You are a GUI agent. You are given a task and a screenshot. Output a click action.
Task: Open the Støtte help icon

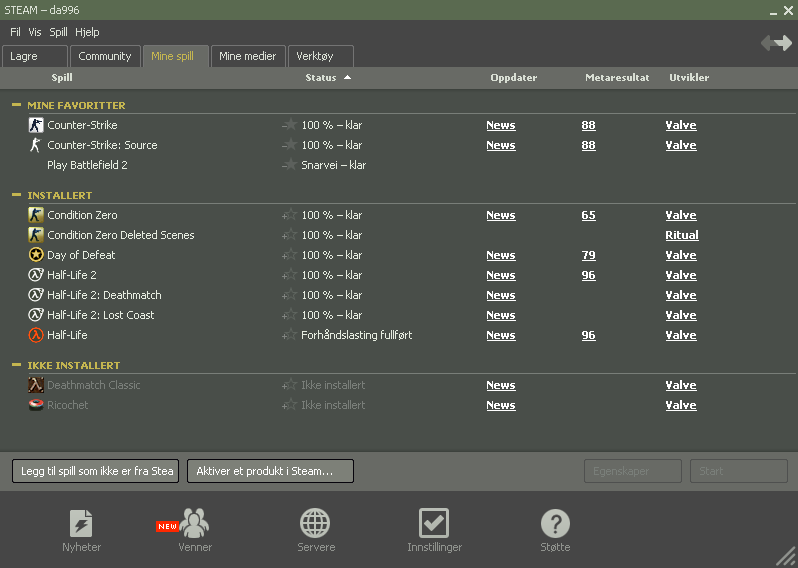click(555, 523)
